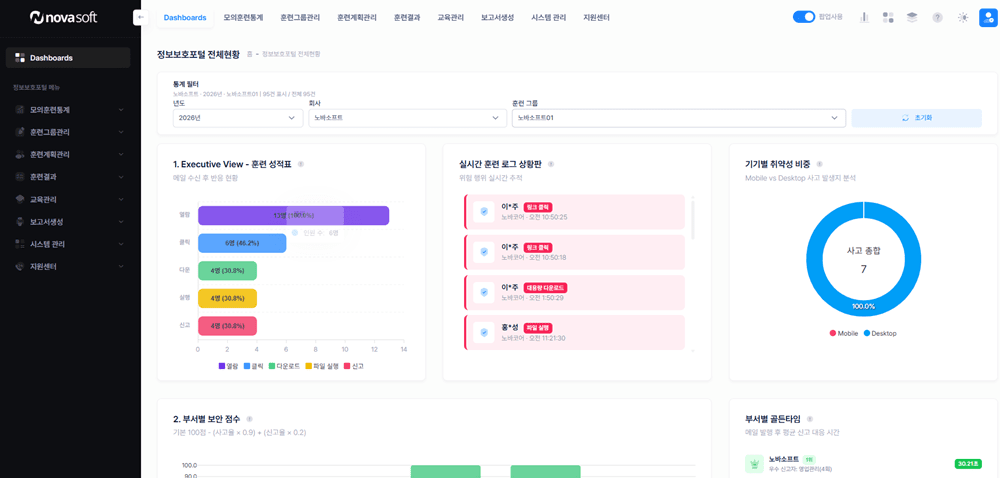The width and height of the screenshot is (1000, 478).
Task: Expand the 교육관리 sidebar chevron
Action: point(121,199)
